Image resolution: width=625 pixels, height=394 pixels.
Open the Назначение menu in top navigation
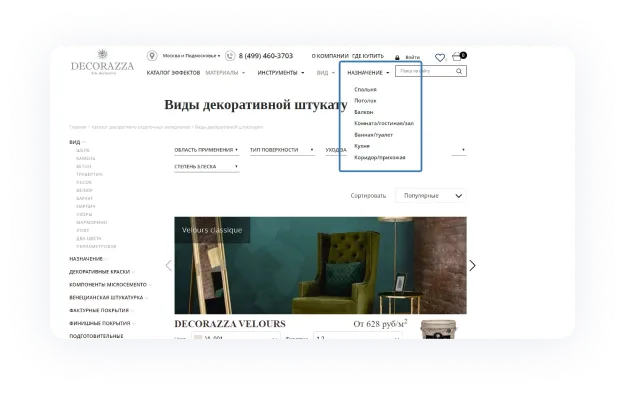pyautogui.click(x=368, y=73)
